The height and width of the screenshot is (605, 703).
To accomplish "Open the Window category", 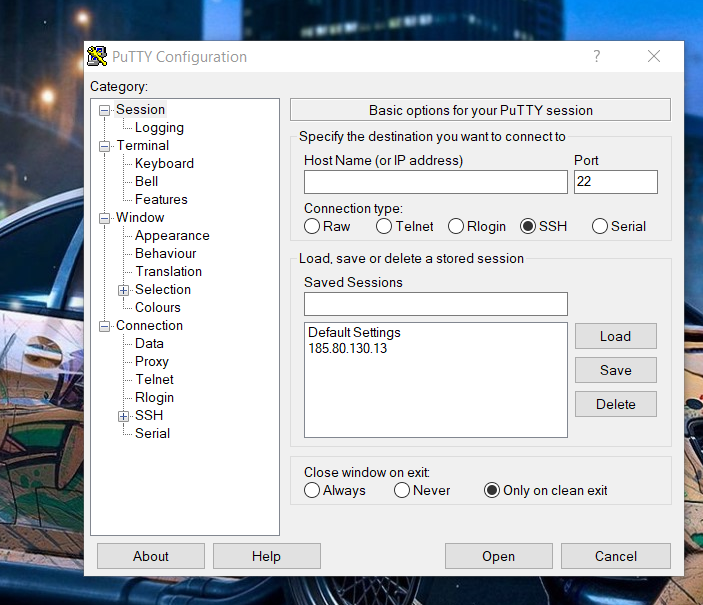I will coord(140,218).
